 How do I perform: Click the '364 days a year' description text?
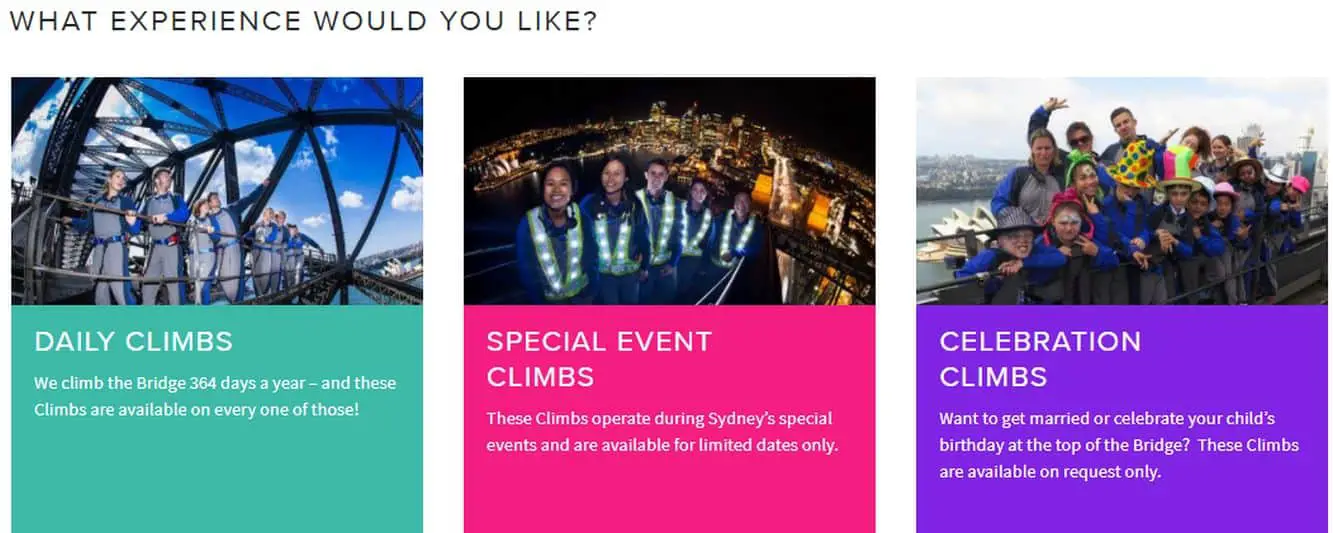click(215, 396)
